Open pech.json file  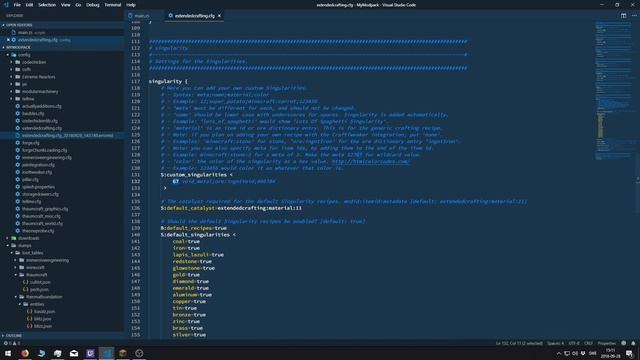pos(39,289)
